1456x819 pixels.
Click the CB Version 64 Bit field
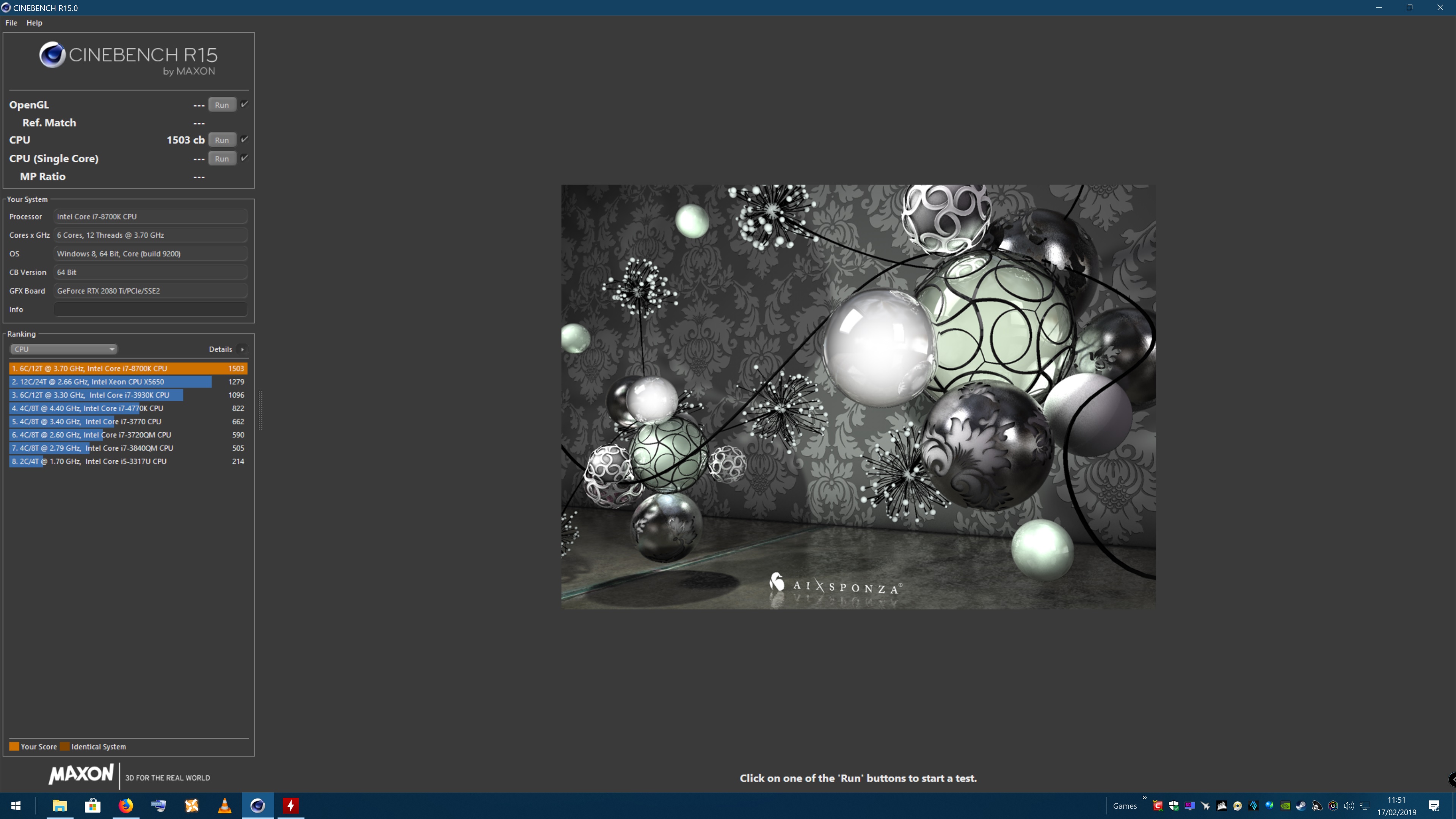(x=151, y=273)
